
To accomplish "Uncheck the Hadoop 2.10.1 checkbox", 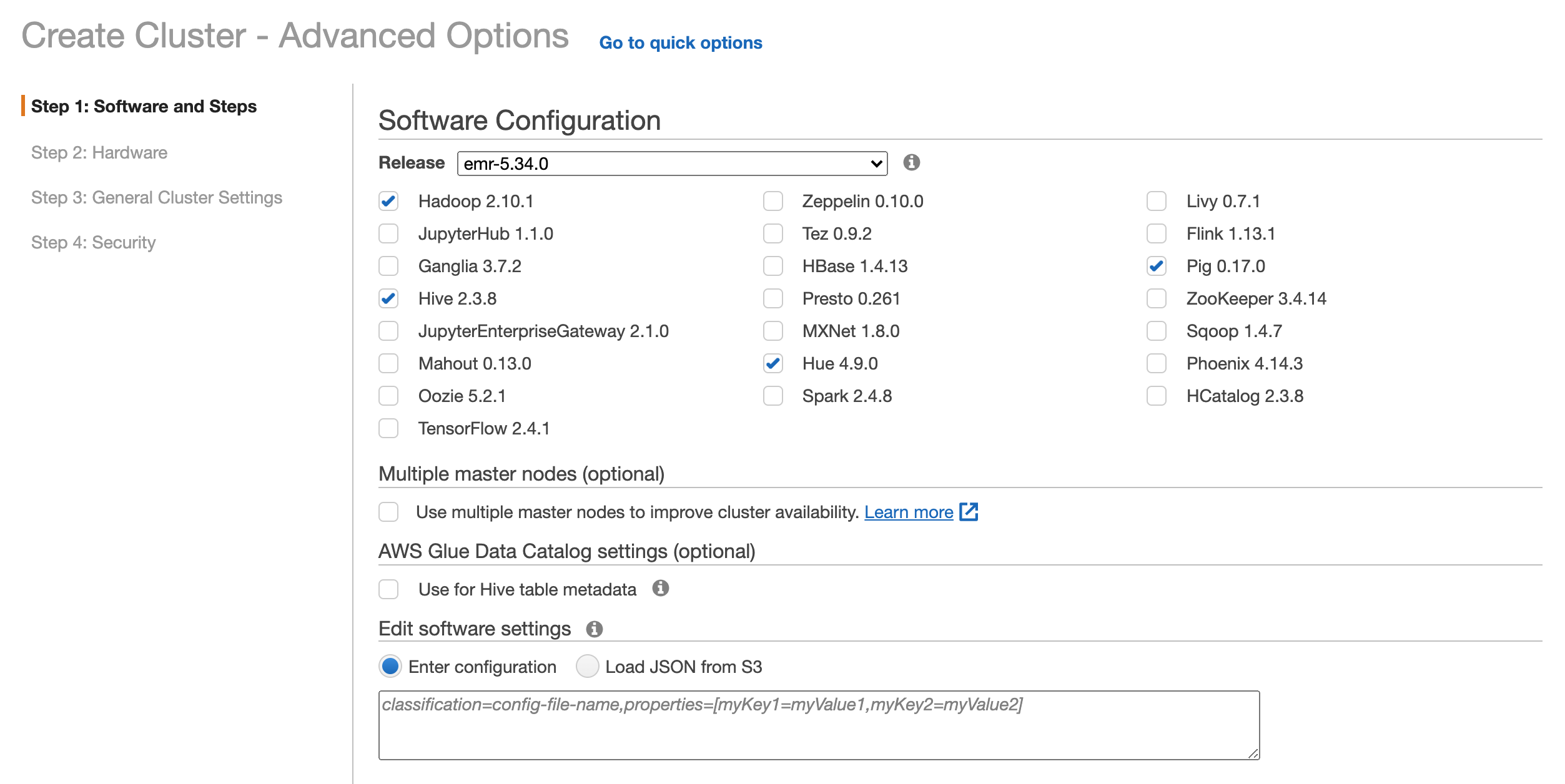I will point(388,201).
